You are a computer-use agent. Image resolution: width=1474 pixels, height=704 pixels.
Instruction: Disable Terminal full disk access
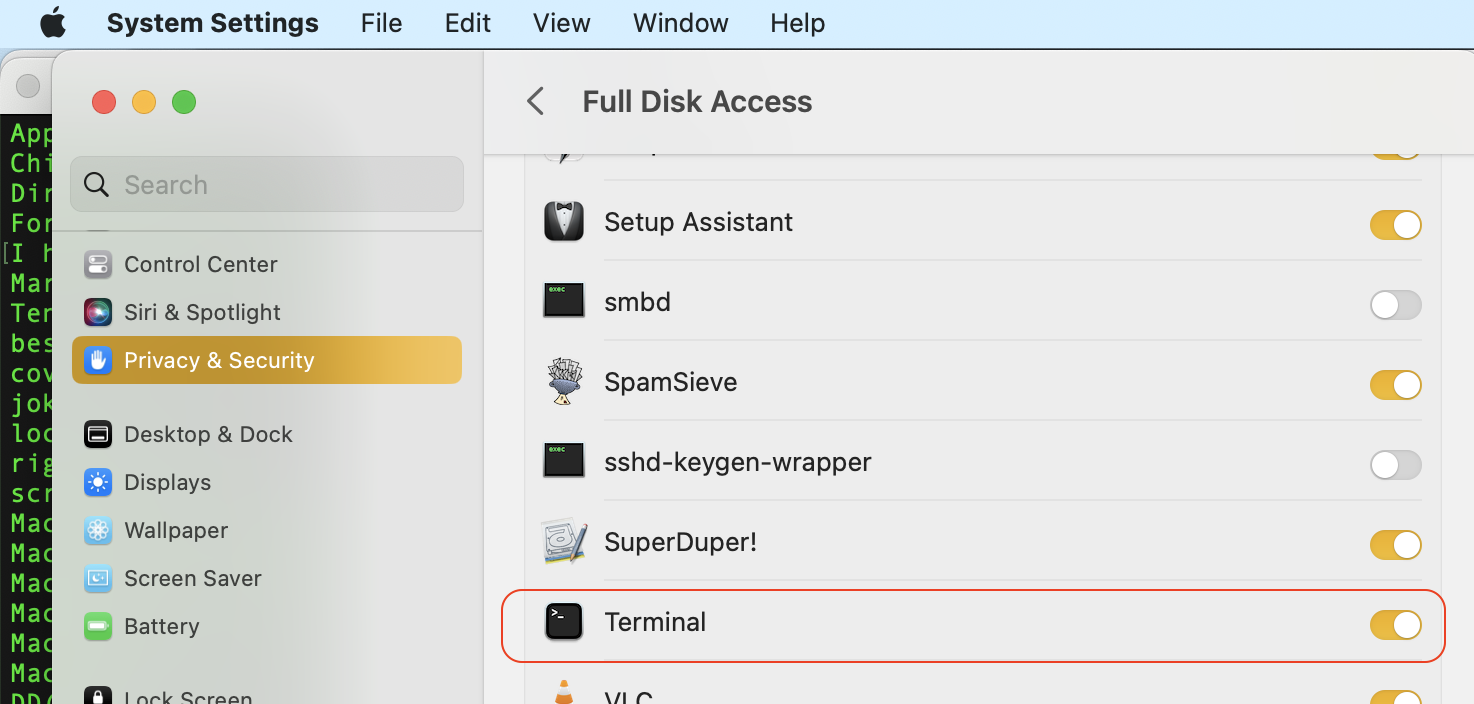pyautogui.click(x=1396, y=624)
